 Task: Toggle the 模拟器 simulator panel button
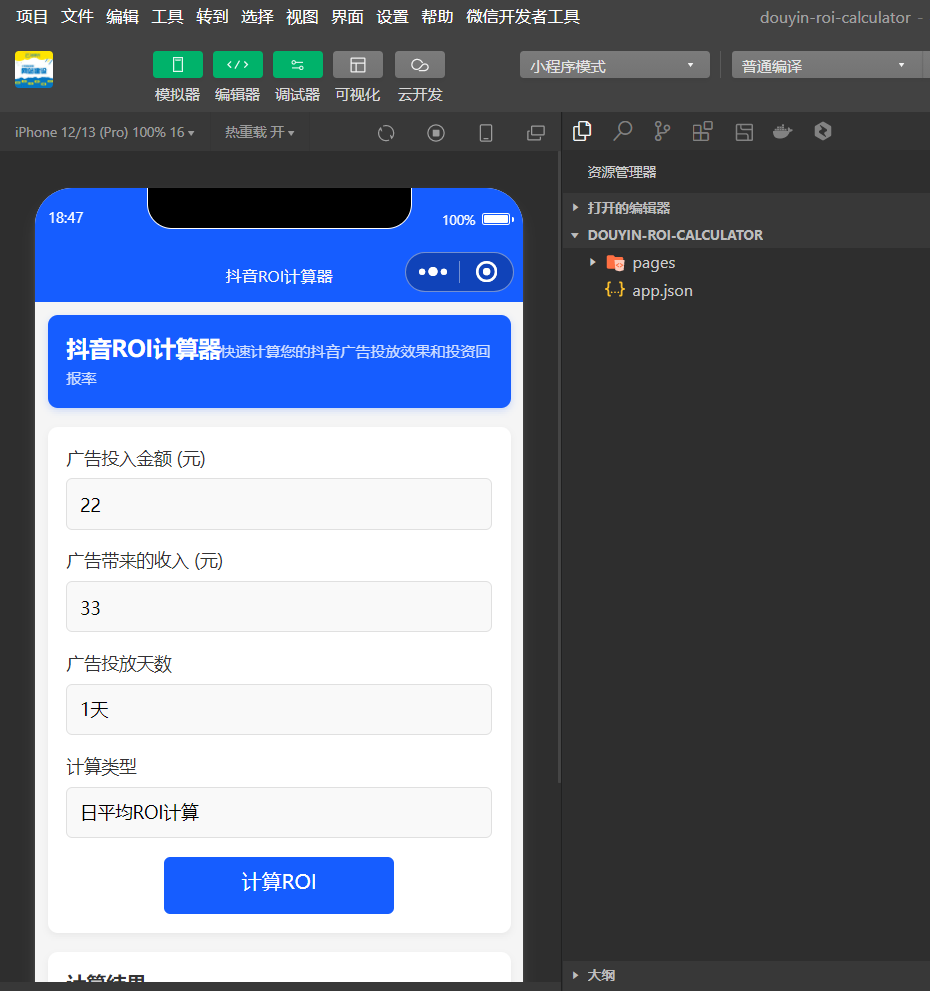click(178, 64)
